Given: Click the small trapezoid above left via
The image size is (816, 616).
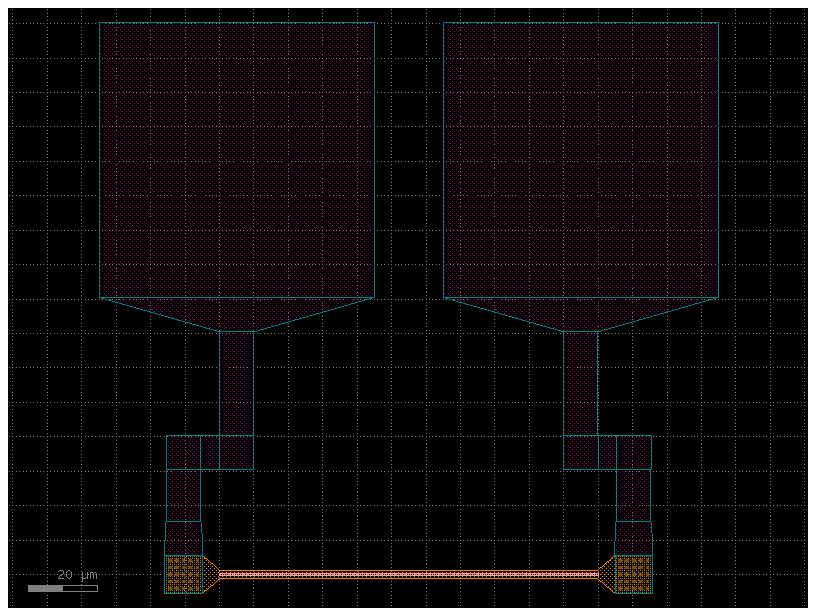Looking at the screenshot, I should pos(183,538).
